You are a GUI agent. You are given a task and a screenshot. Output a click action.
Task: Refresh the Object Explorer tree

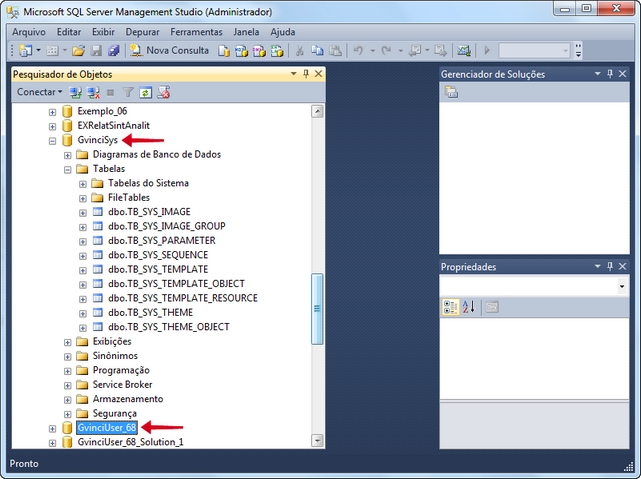[x=145, y=92]
